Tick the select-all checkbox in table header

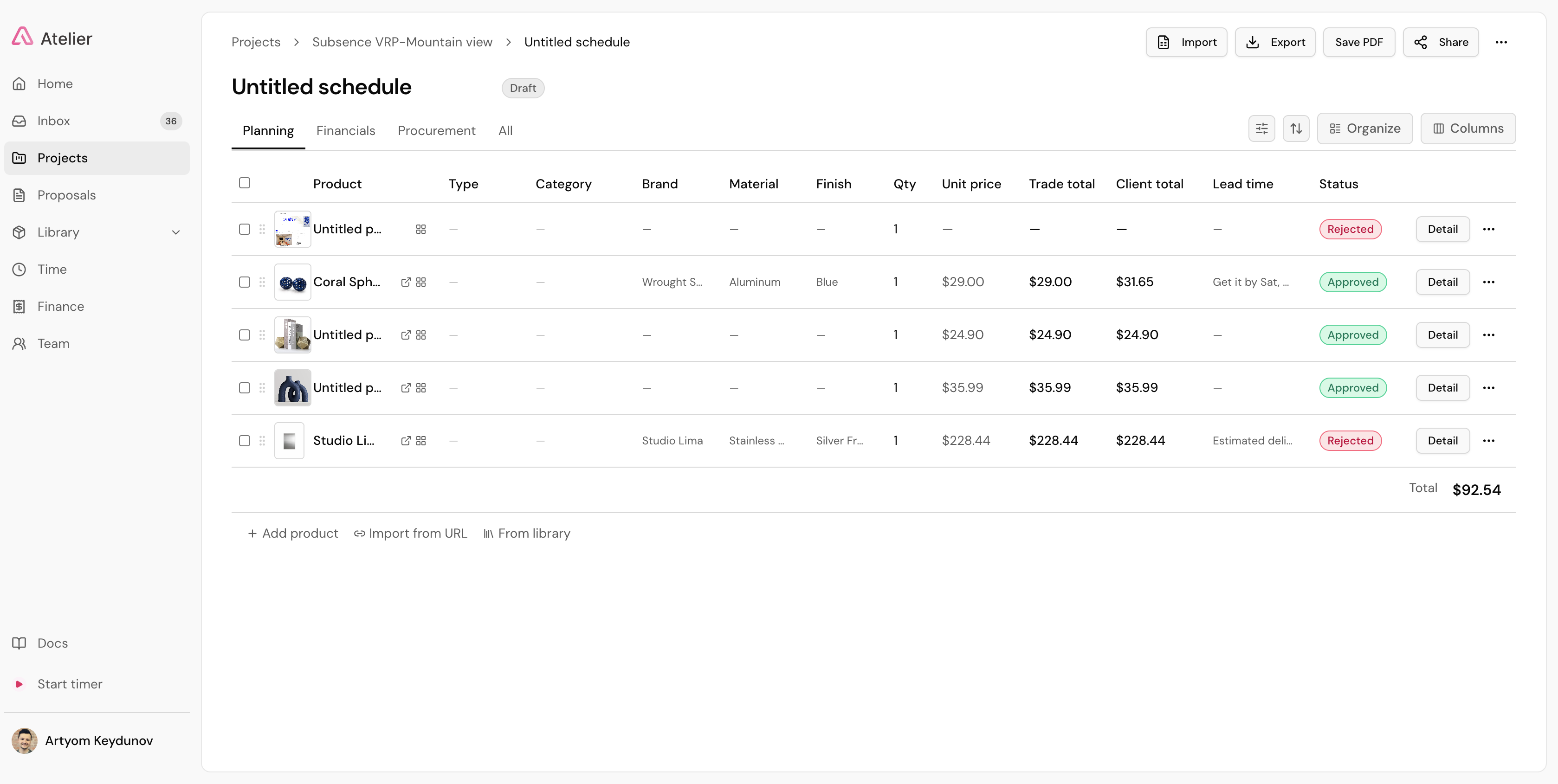point(244,183)
